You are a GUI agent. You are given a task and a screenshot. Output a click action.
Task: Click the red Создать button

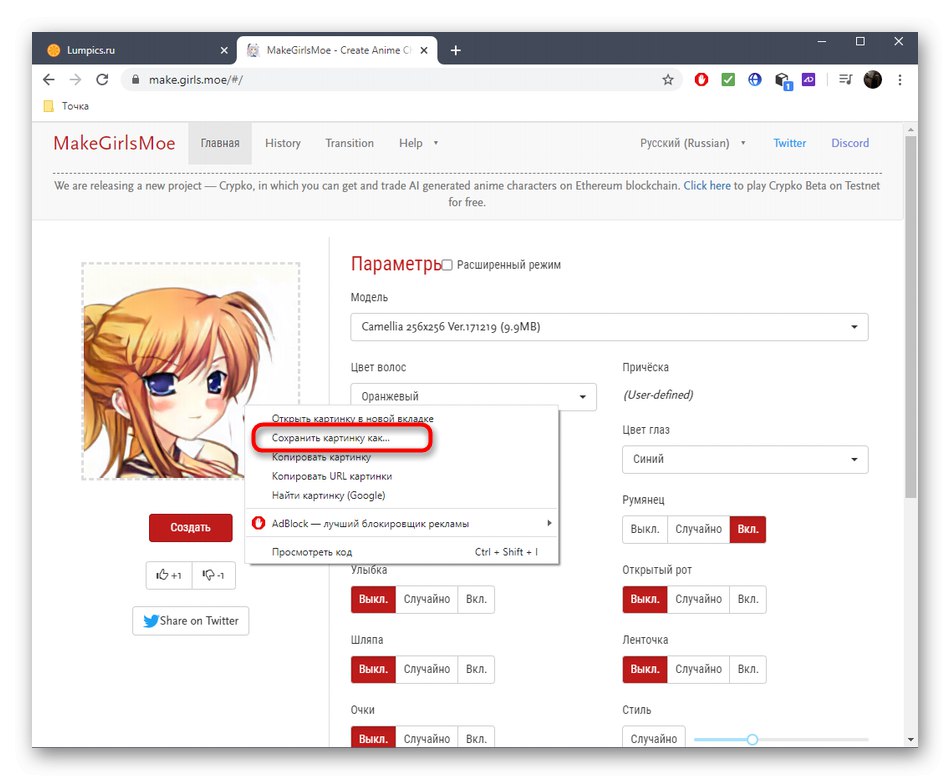(190, 527)
